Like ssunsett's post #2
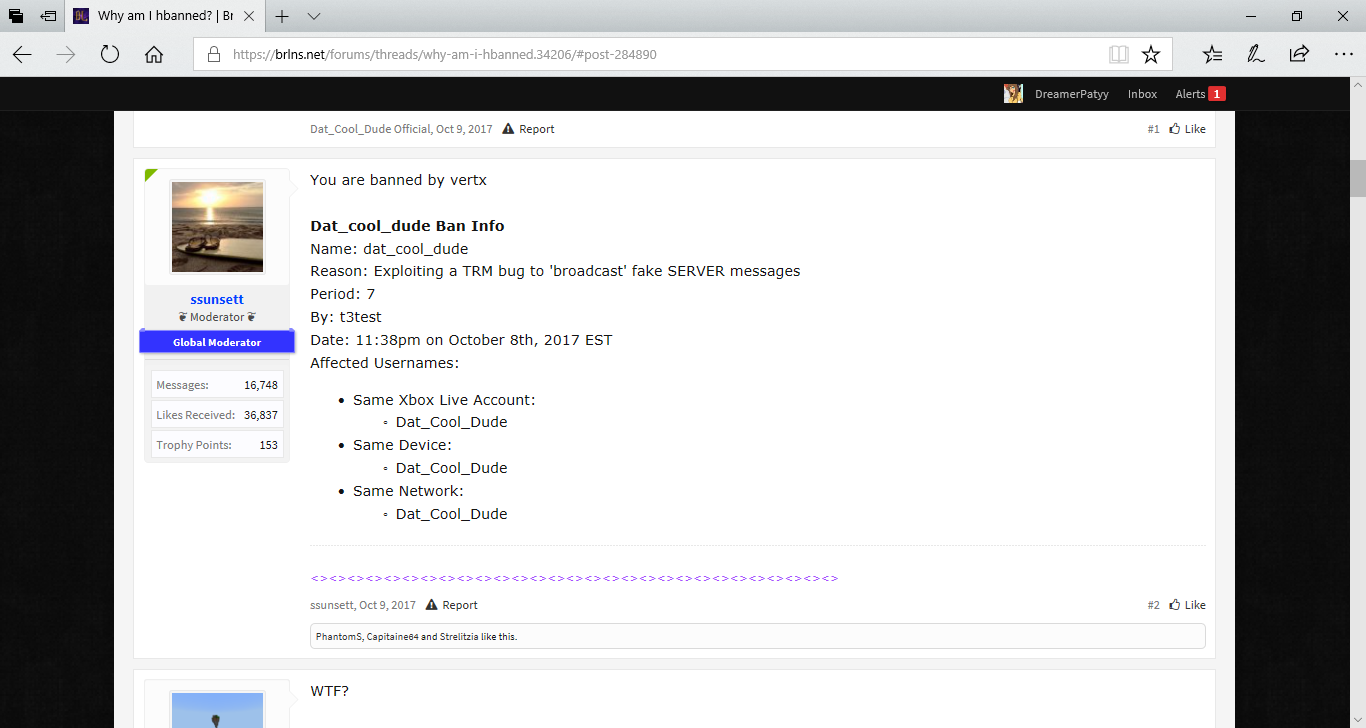Screen dimensions: 1366x728 coord(1187,605)
